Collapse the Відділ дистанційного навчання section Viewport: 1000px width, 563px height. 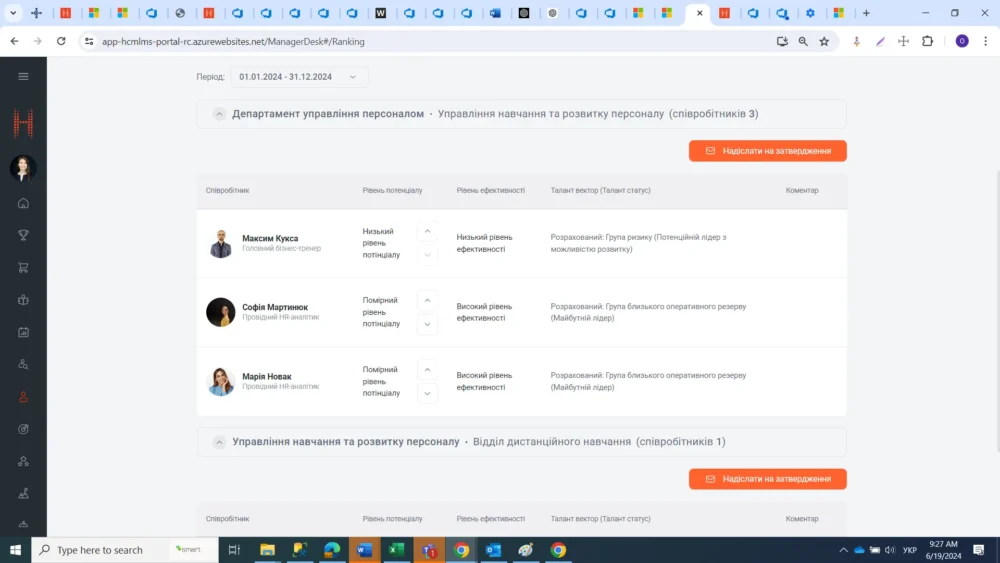click(219, 442)
